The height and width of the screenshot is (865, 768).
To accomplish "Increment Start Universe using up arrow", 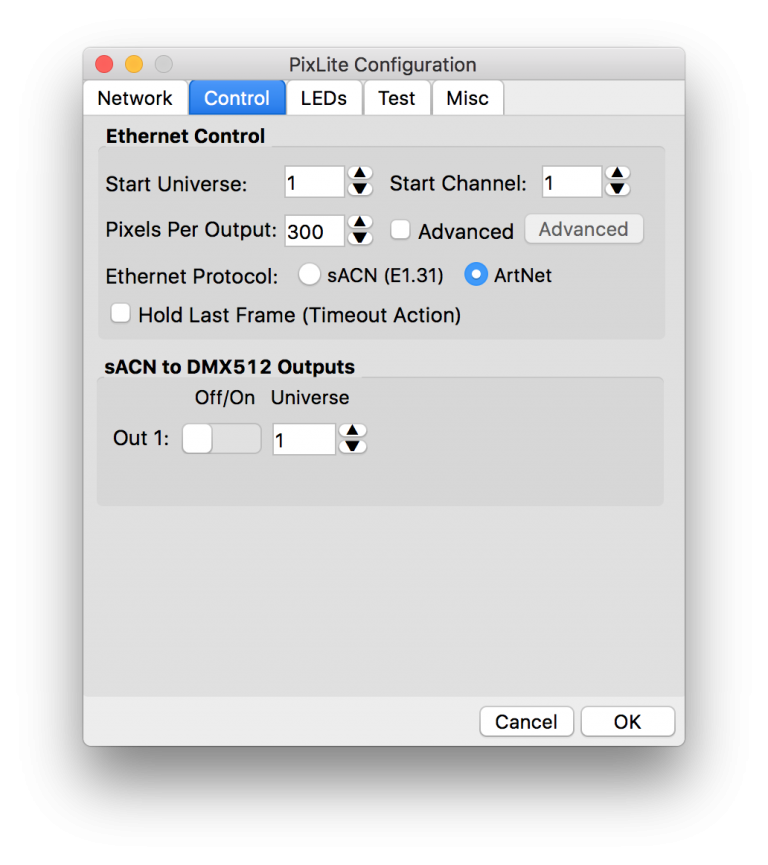I will pos(359,174).
